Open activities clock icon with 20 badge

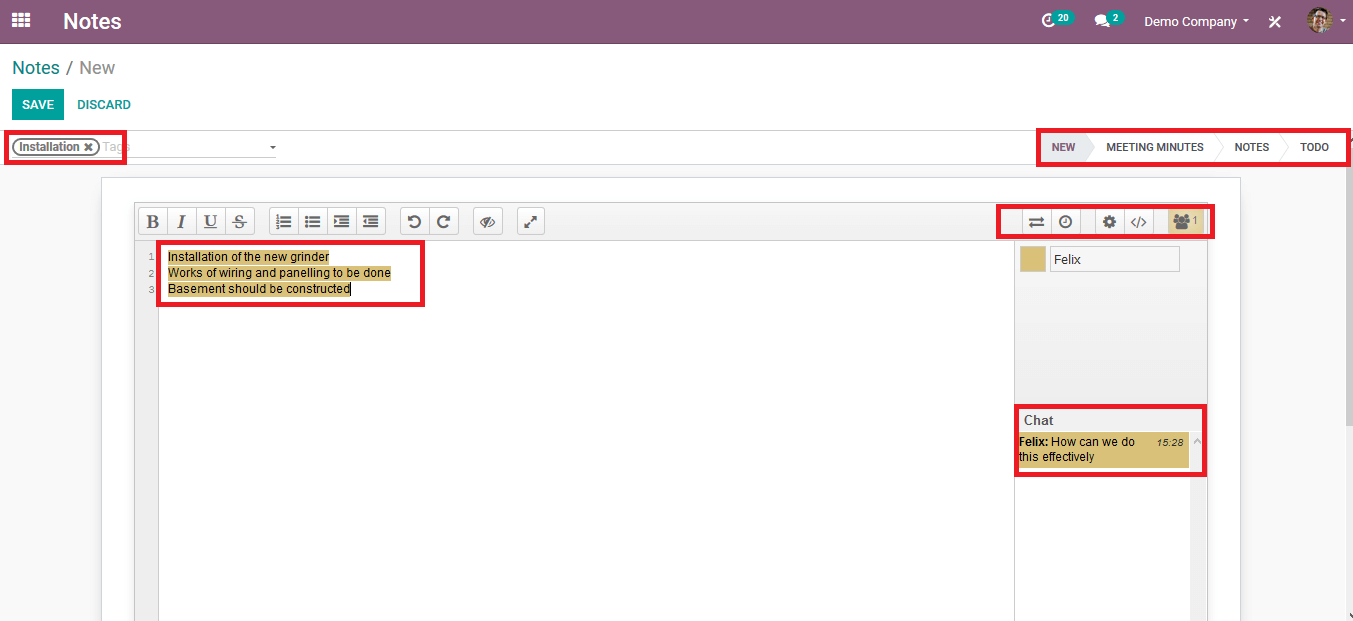coord(1056,20)
